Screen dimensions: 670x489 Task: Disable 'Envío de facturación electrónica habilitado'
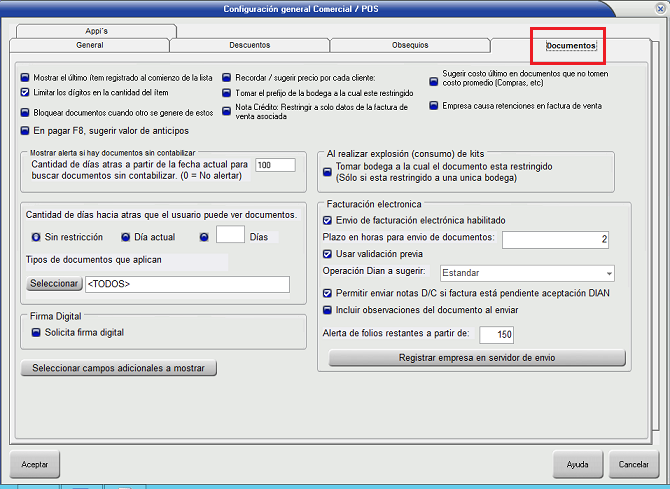327,220
